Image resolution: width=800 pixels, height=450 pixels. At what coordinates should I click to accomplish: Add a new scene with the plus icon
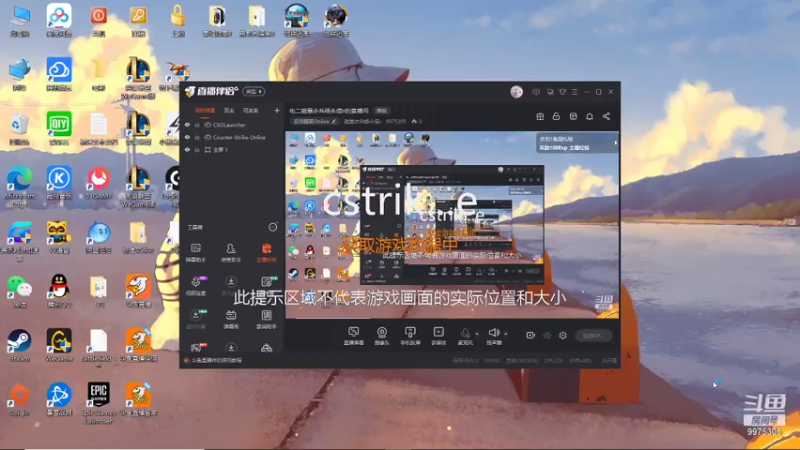[x=277, y=110]
